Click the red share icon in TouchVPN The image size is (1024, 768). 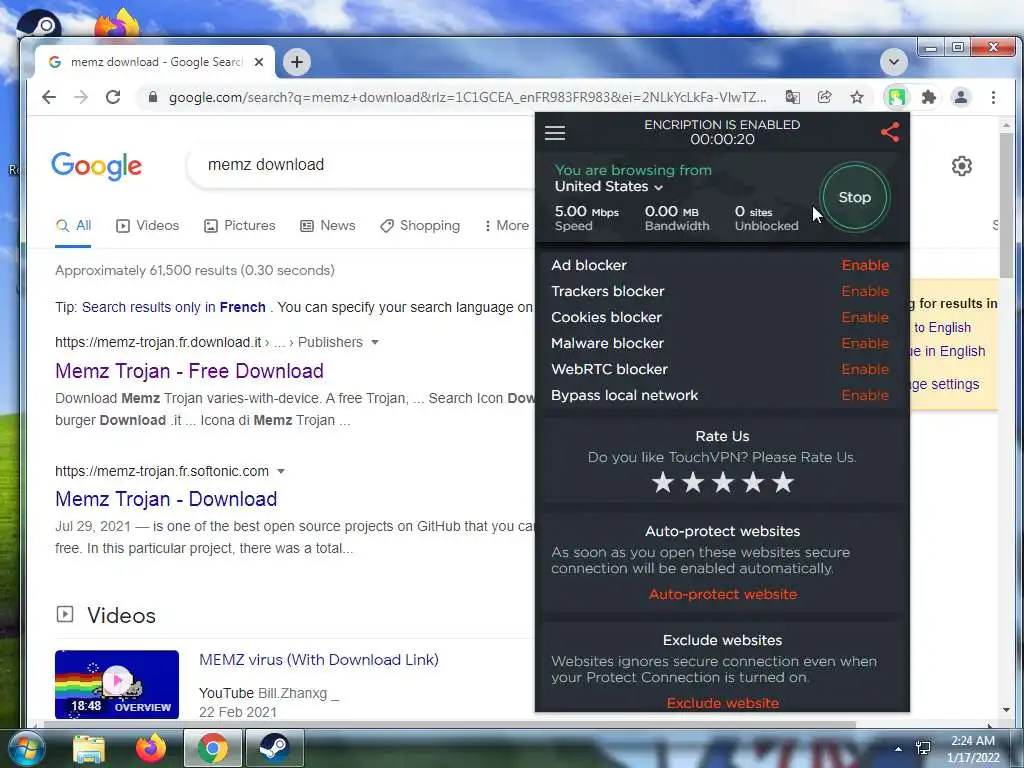pyautogui.click(x=890, y=133)
